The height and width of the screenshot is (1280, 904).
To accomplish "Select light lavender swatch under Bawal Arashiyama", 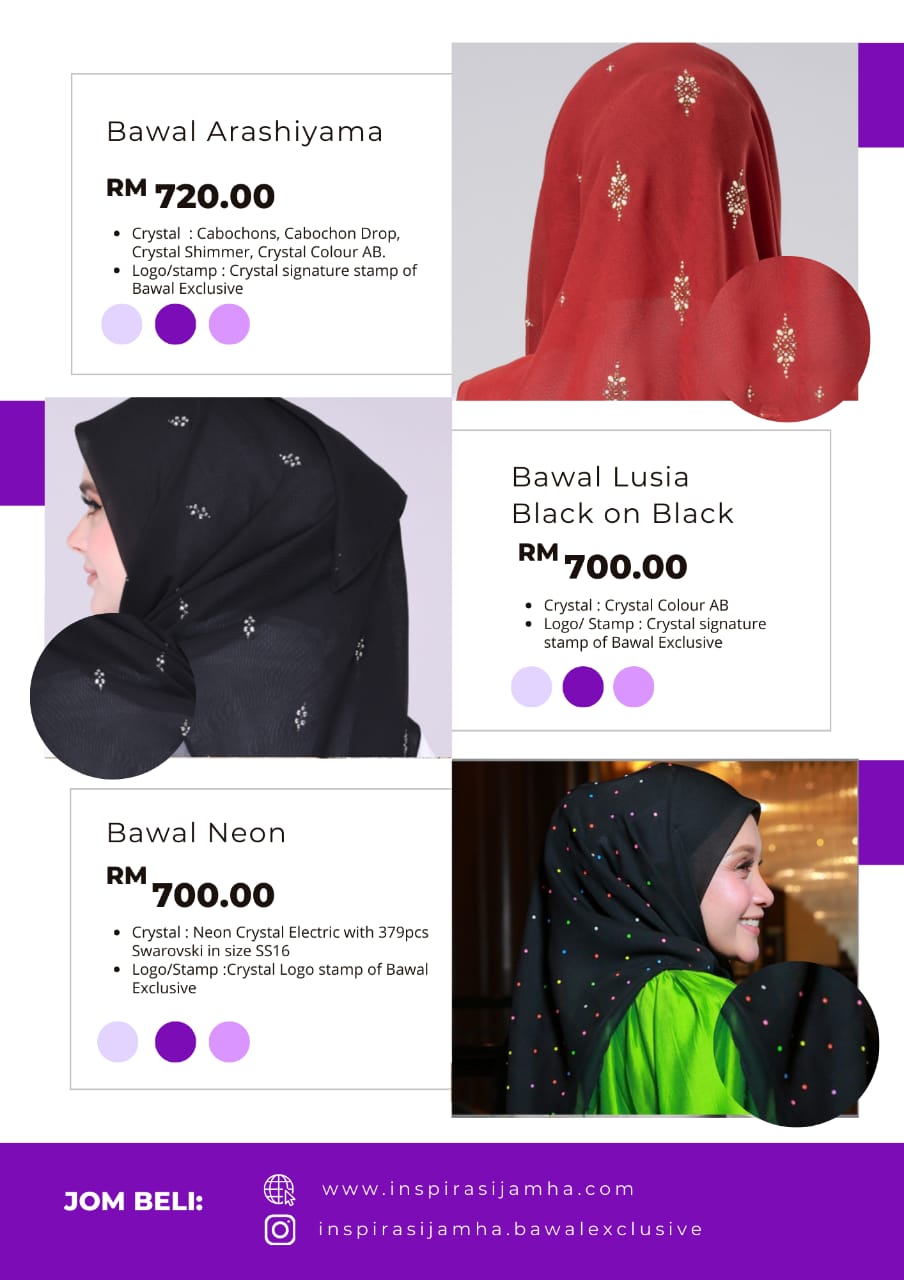I will [122, 324].
